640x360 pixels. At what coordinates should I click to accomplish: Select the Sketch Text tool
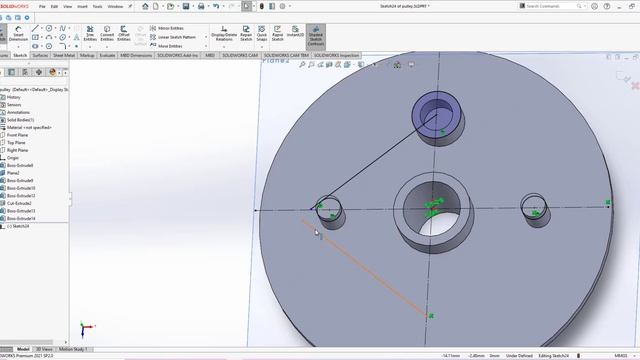(76, 37)
